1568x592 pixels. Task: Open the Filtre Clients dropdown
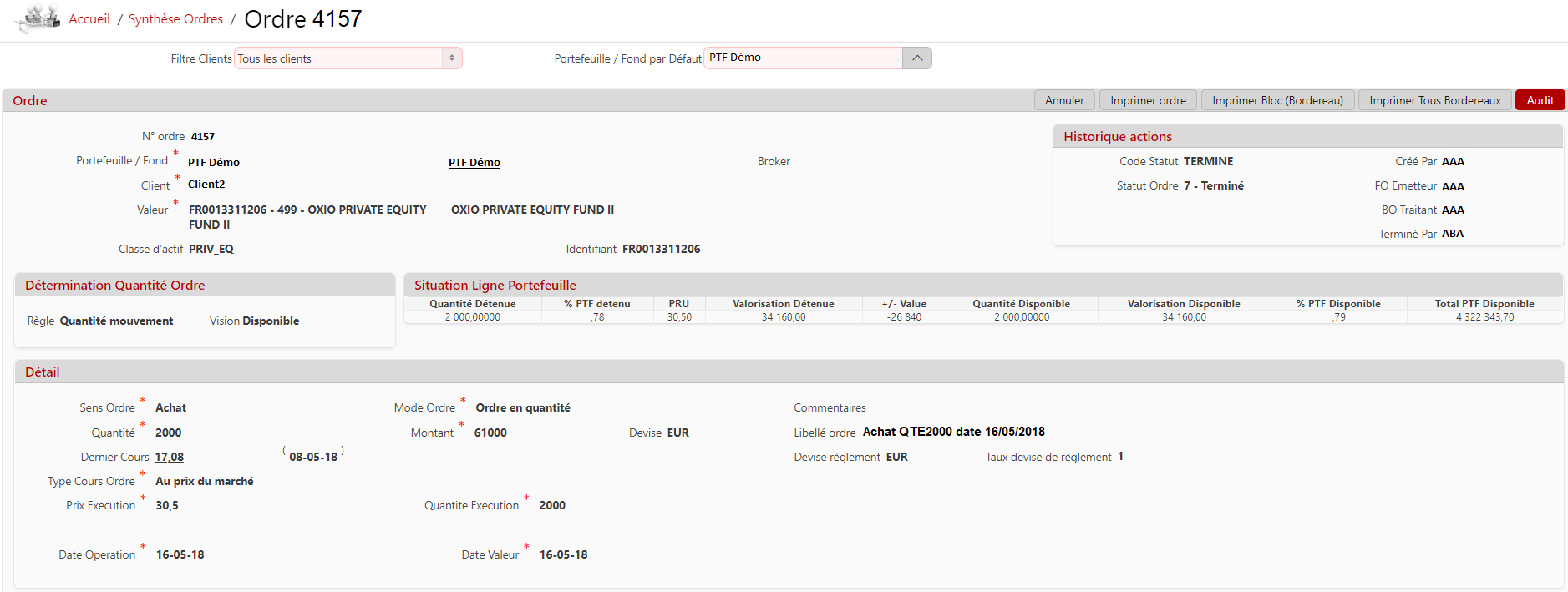[x=348, y=58]
